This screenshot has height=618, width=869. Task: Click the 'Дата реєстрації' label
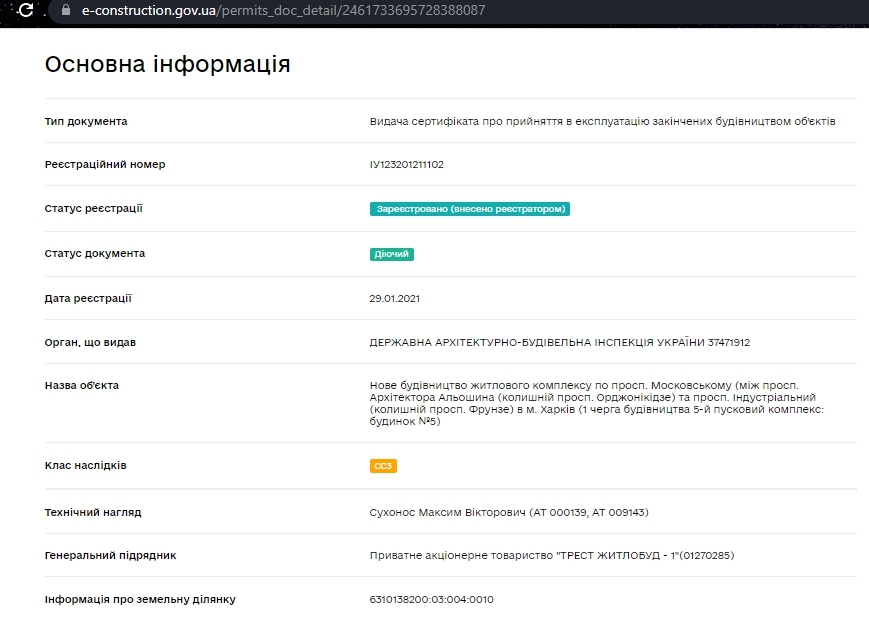click(88, 298)
